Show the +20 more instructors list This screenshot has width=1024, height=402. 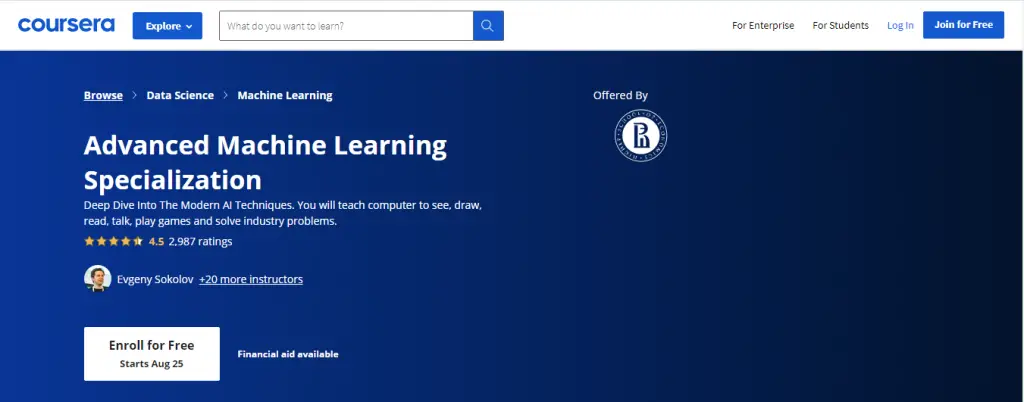(251, 279)
